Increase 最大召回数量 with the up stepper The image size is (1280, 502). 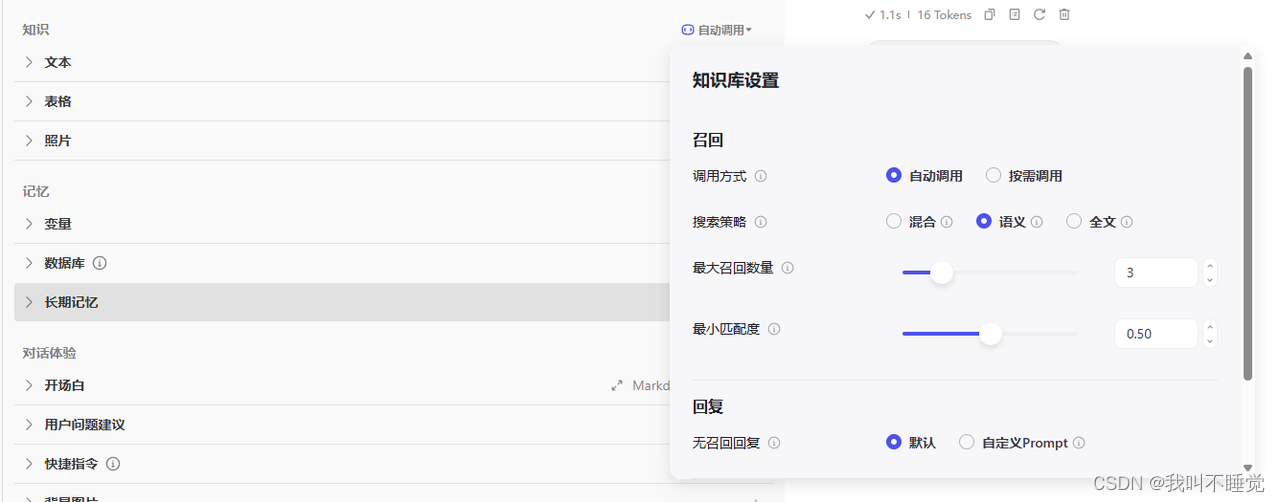click(1210, 265)
